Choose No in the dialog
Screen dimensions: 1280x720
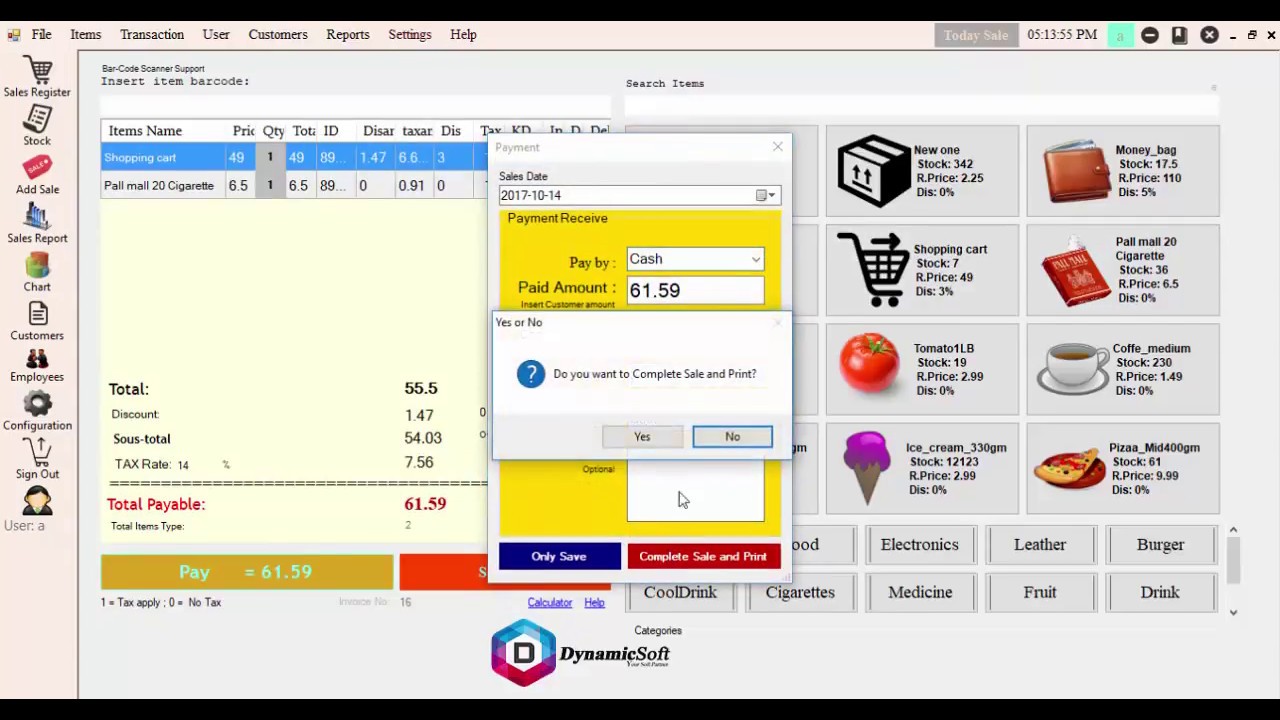point(732,437)
